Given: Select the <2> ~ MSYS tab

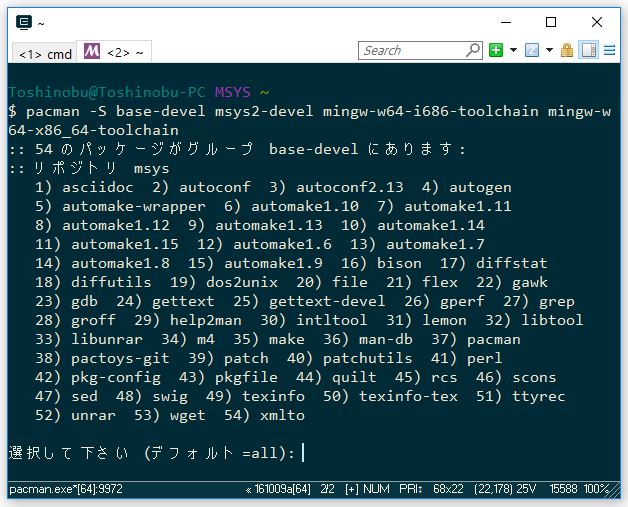Looking at the screenshot, I should [x=114, y=52].
